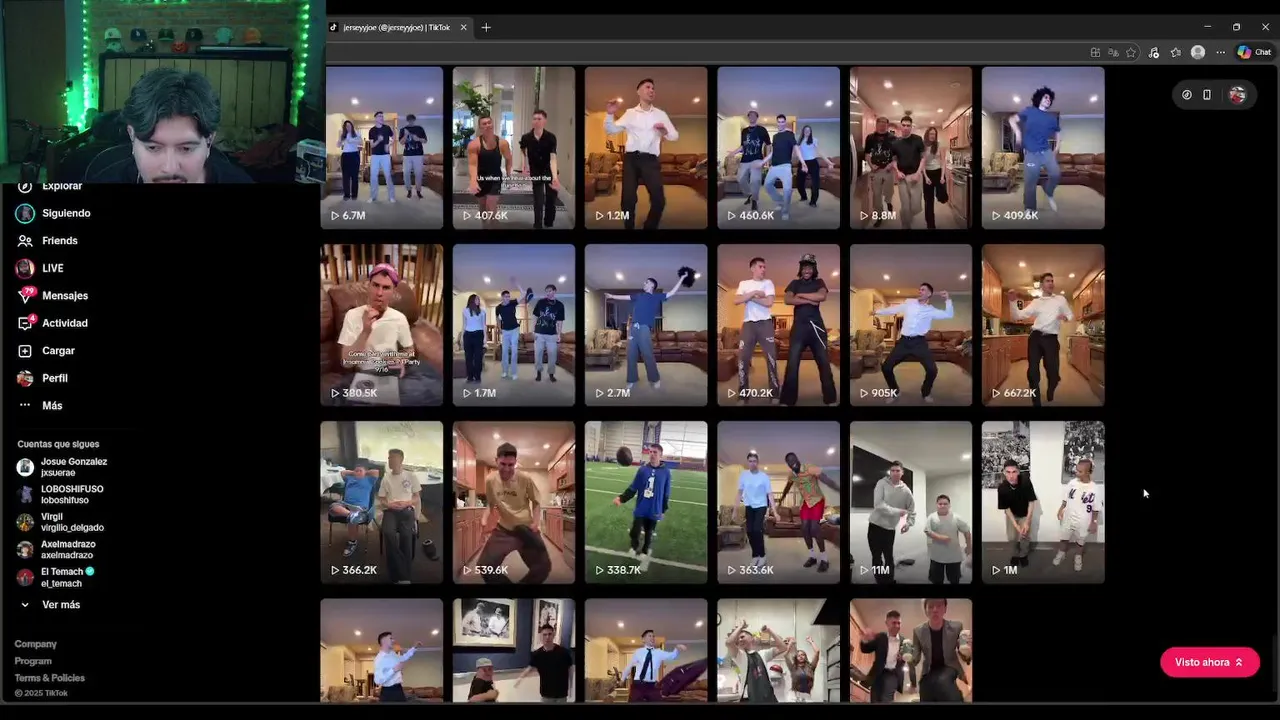This screenshot has width=1280, height=720.
Task: Click the TikTok coin icon in top pill
Action: (1187, 95)
